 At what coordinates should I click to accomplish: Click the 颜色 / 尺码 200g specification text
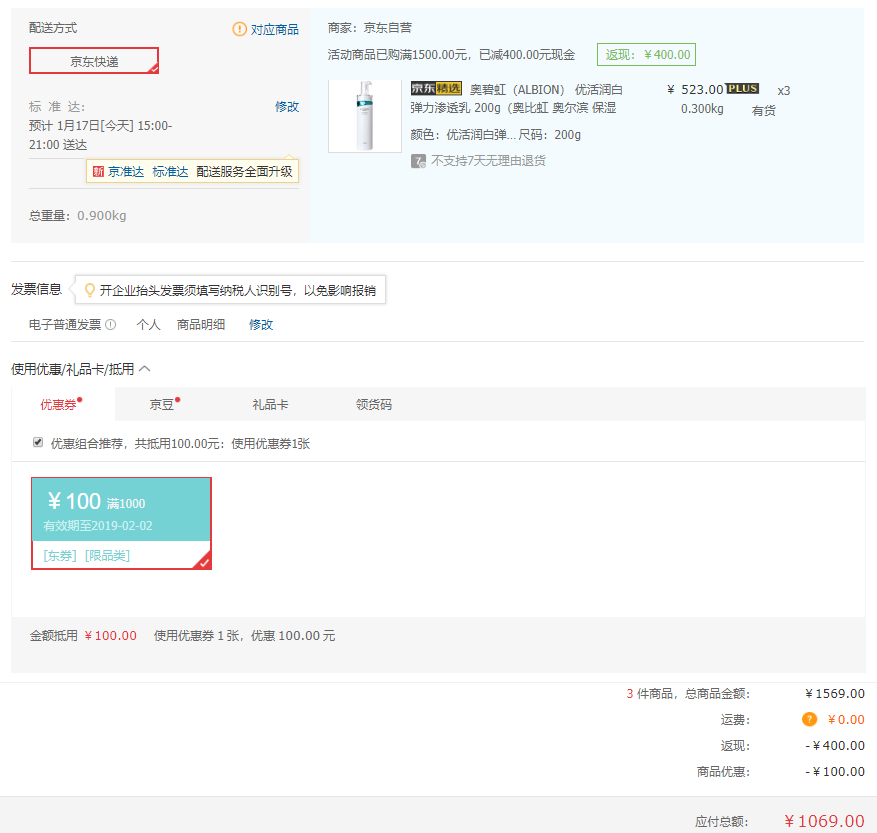click(496, 135)
